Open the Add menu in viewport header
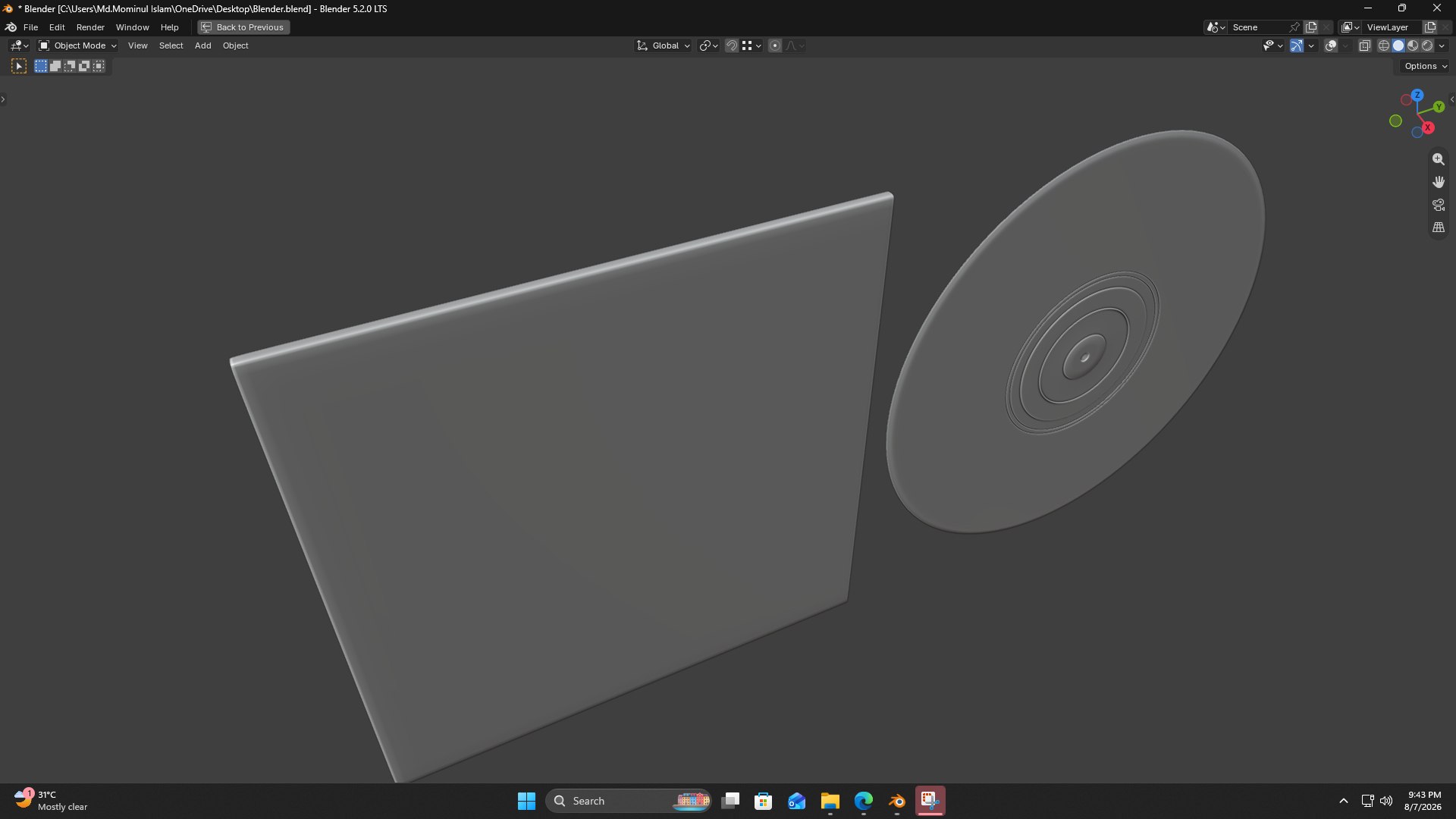 [202, 45]
